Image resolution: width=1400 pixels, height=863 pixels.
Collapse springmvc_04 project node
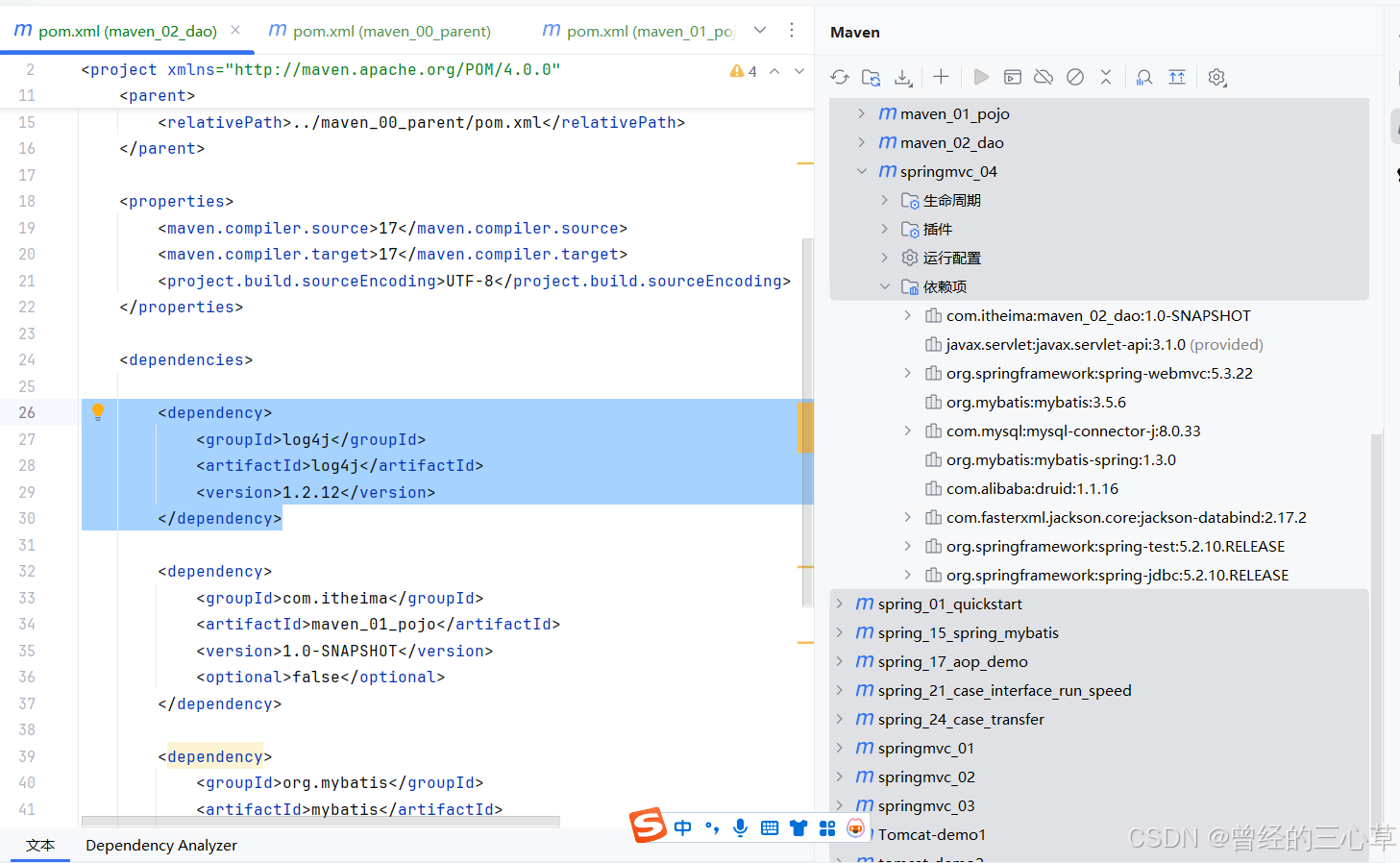pyautogui.click(x=862, y=171)
